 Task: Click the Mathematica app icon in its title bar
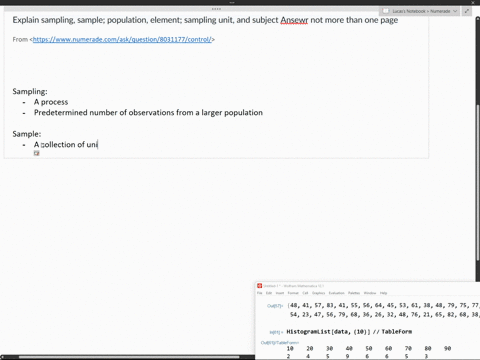259,286
